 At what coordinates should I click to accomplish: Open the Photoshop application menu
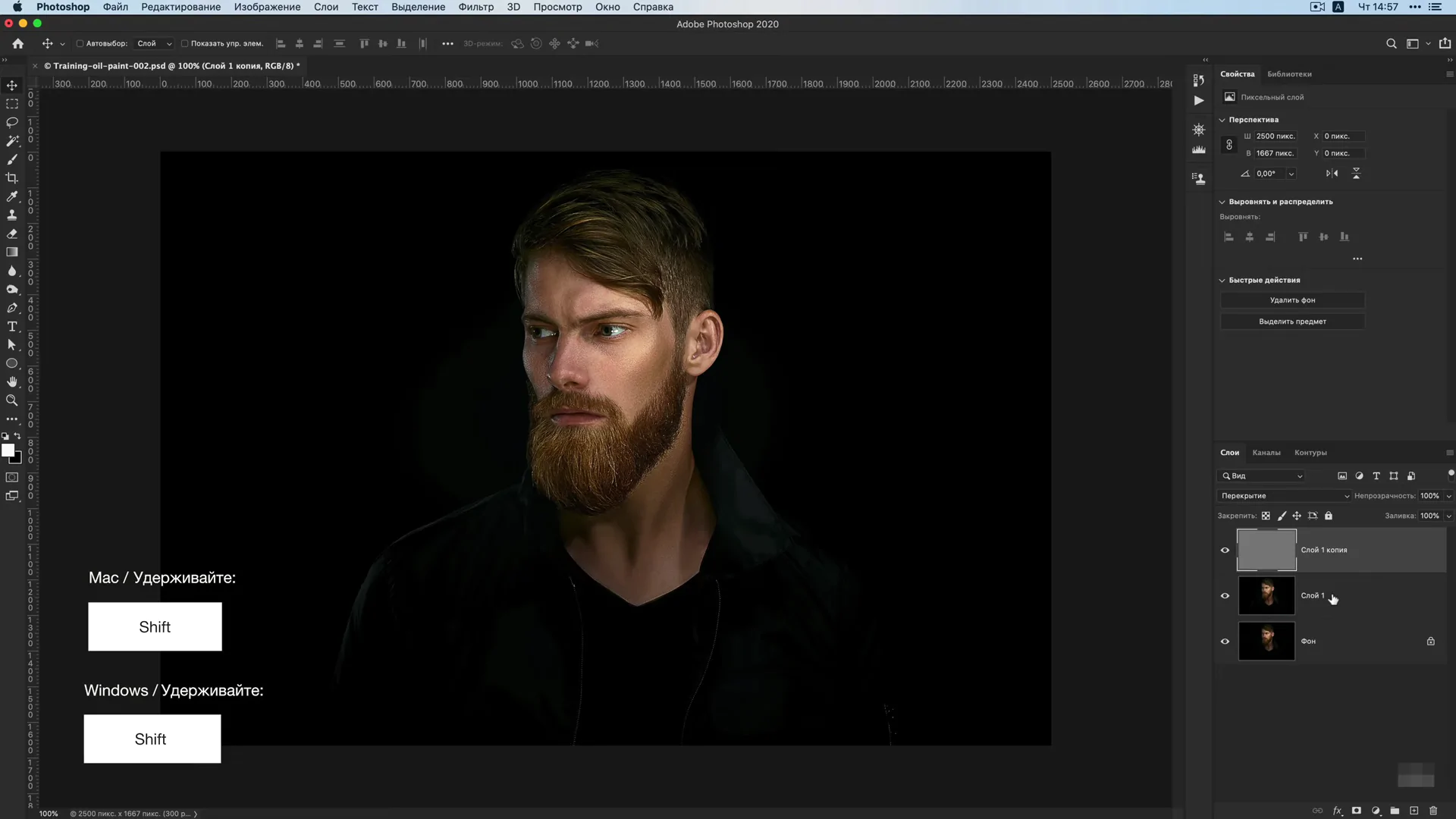click(x=63, y=7)
